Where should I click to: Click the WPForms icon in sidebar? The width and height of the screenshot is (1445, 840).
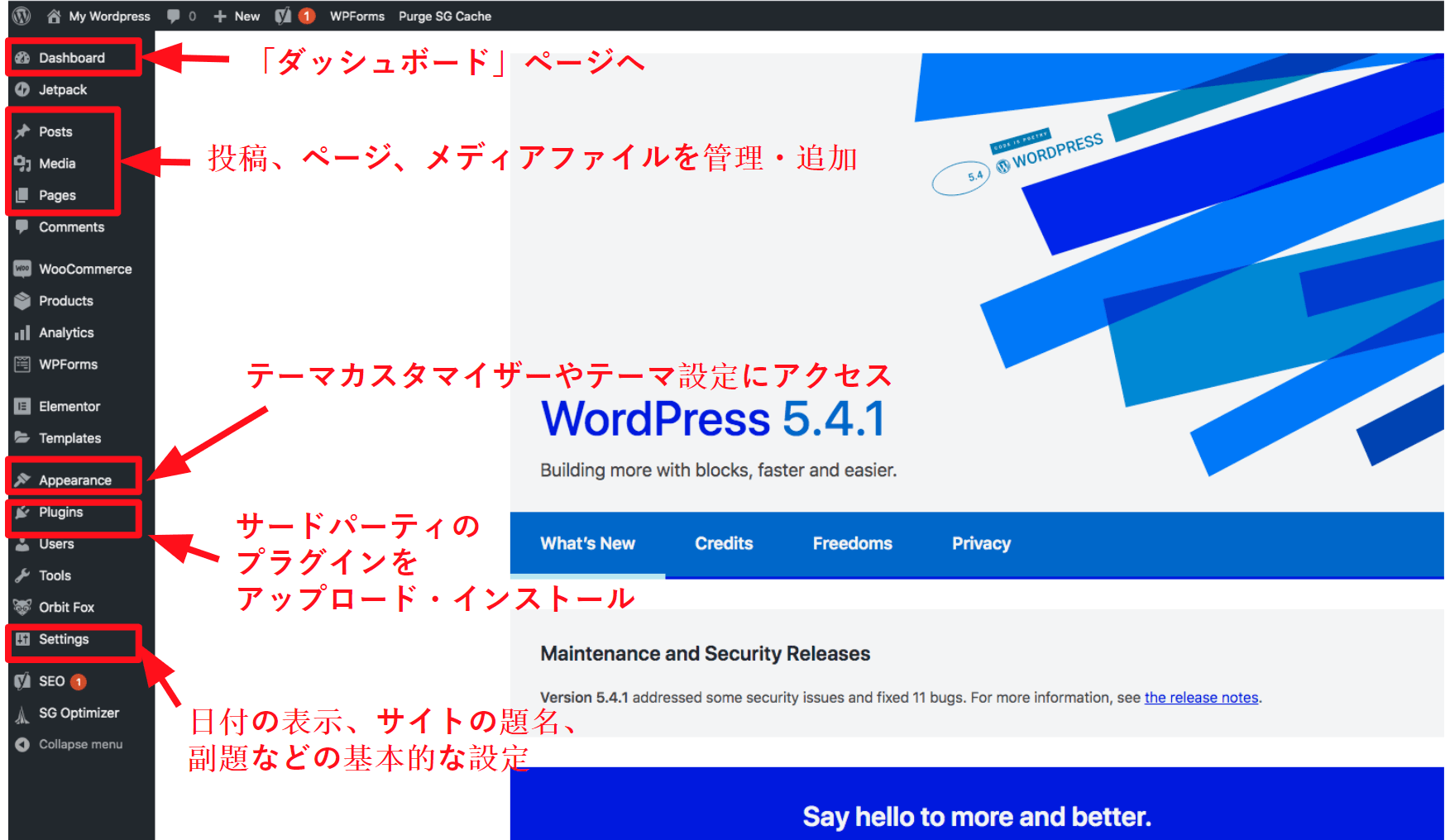tap(22, 364)
